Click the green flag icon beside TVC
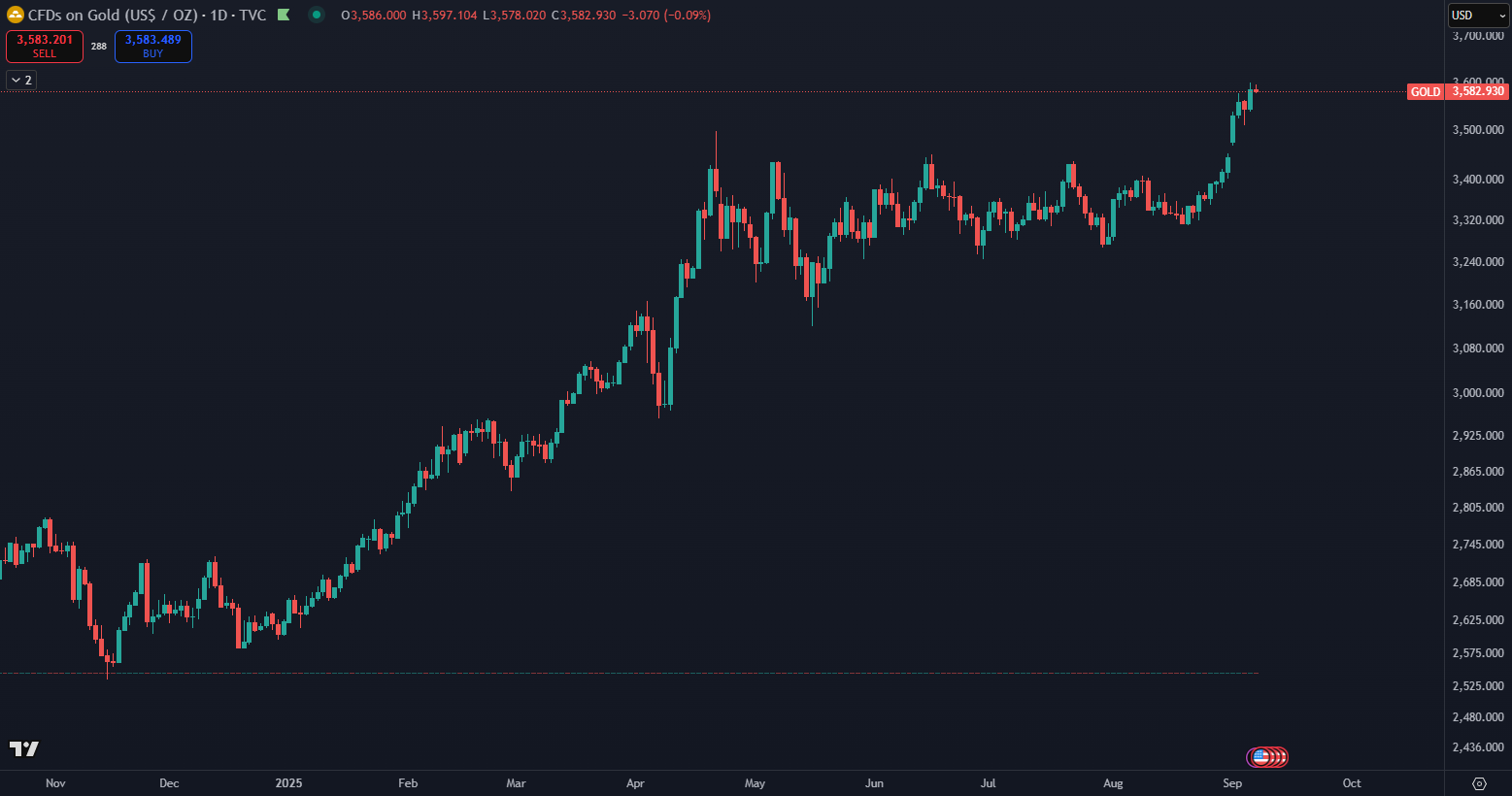The height and width of the screenshot is (796, 1512). coord(284,16)
